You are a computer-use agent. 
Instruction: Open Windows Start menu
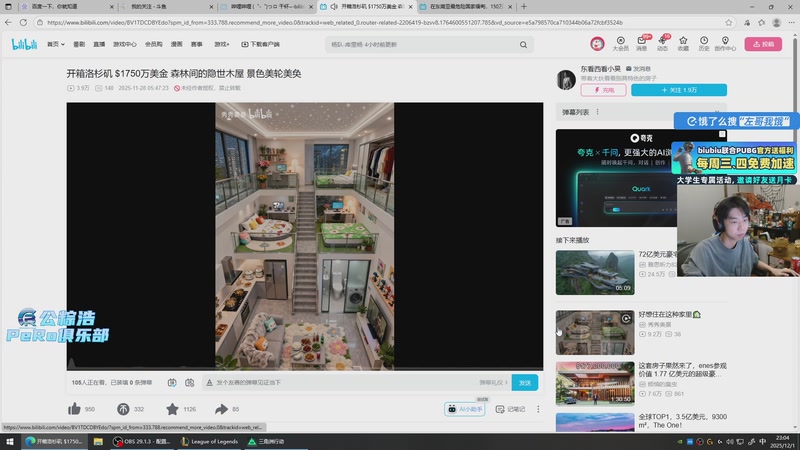(x=9, y=441)
